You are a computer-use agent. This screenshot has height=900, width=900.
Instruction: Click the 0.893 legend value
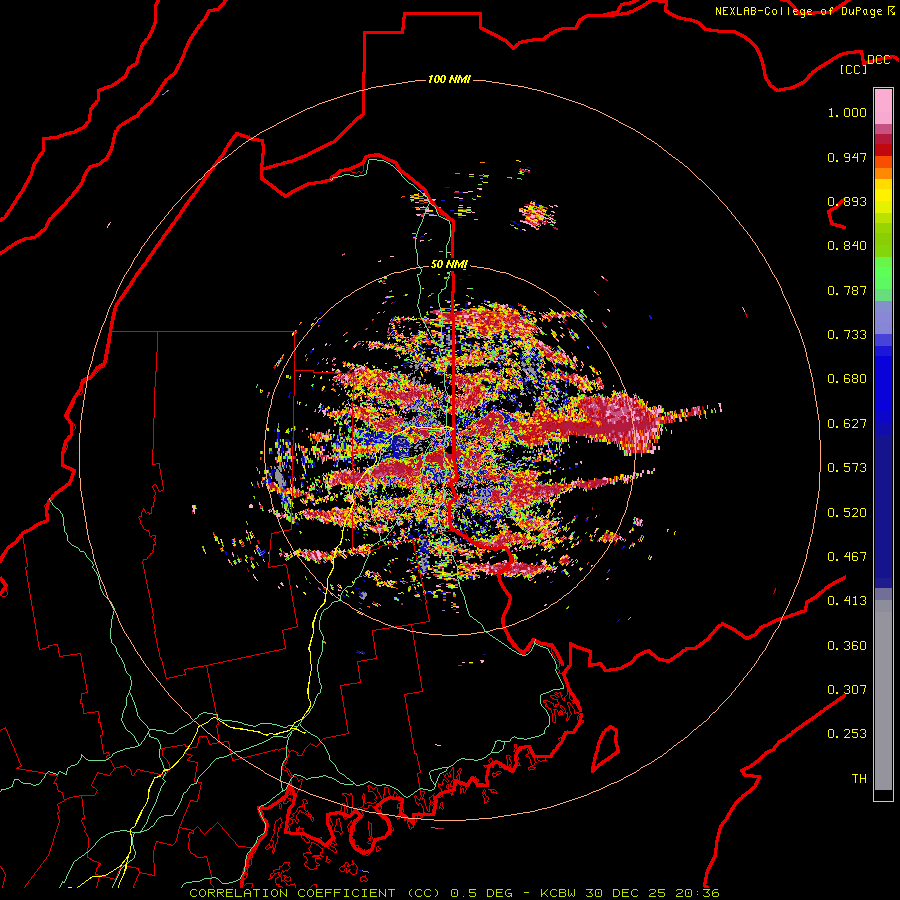point(847,201)
